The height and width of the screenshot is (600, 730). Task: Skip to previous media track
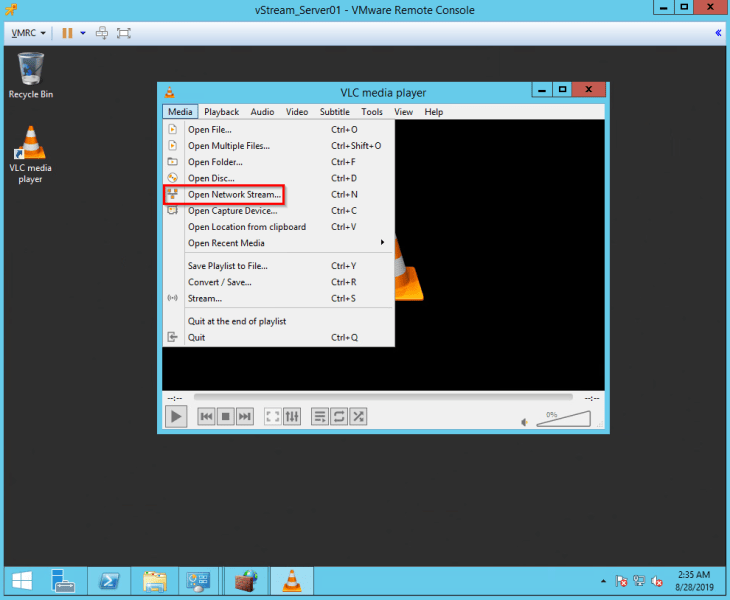(x=206, y=416)
